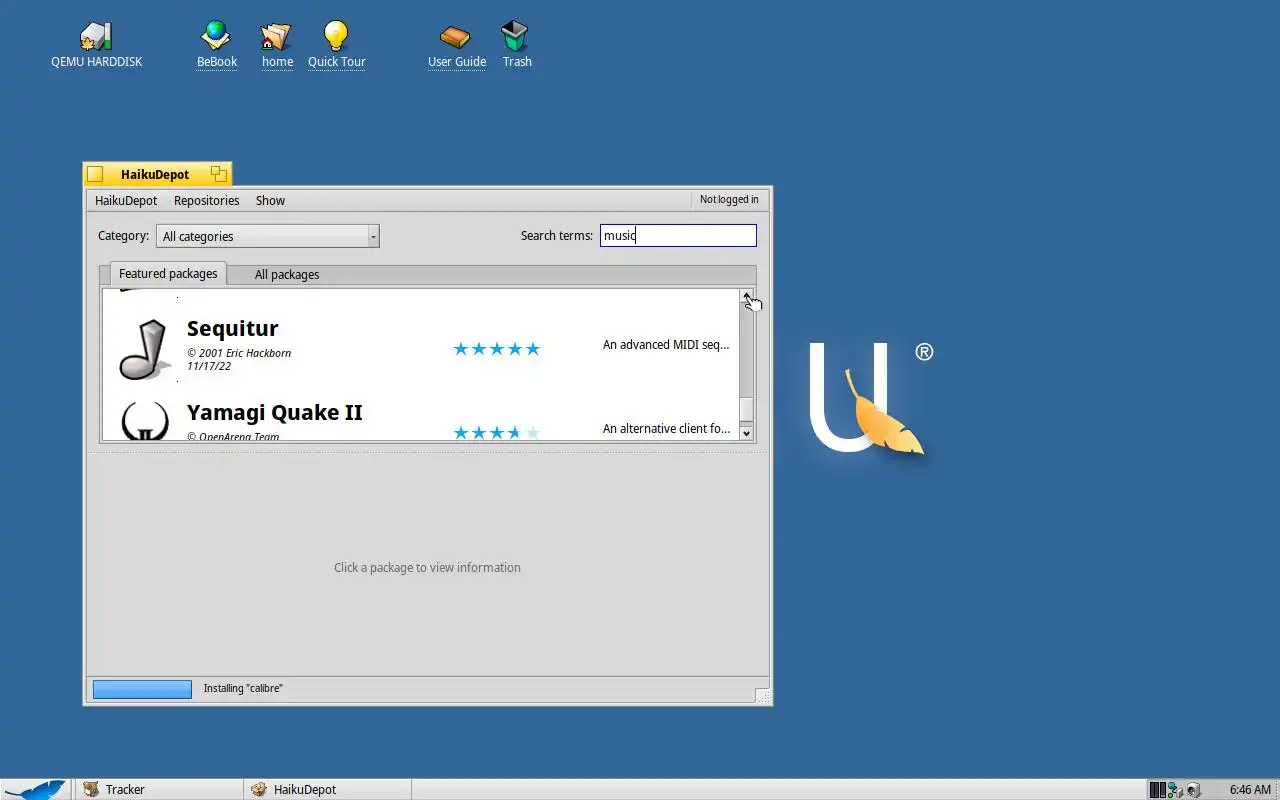
Task: Open the Show menu
Action: (270, 200)
